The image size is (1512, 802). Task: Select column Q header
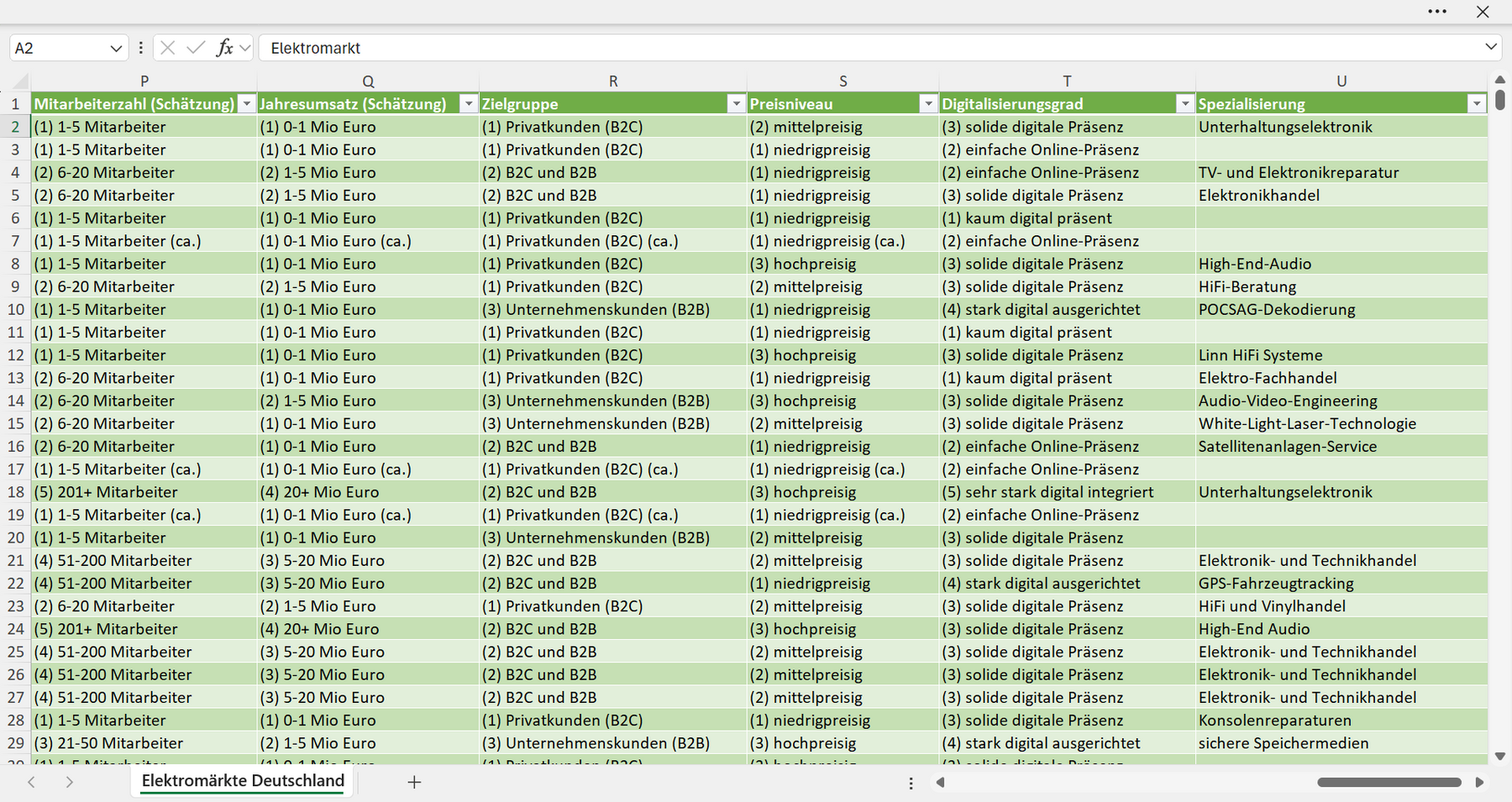click(368, 81)
